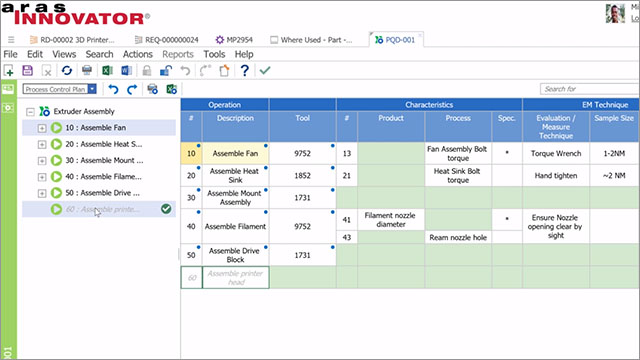The image size is (640, 360).
Task: Click the blue Undo arrow in secondary toolbar
Action: pos(113,89)
